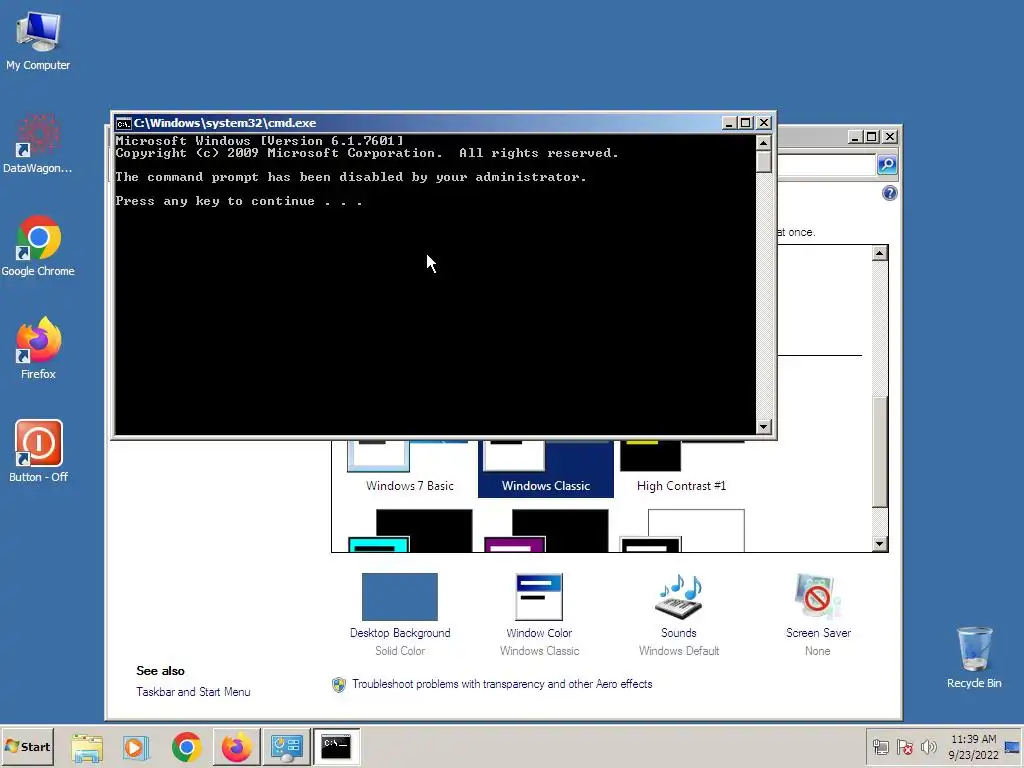Viewport: 1024px width, 768px height.
Task: Close the Personalization window
Action: coord(889,136)
